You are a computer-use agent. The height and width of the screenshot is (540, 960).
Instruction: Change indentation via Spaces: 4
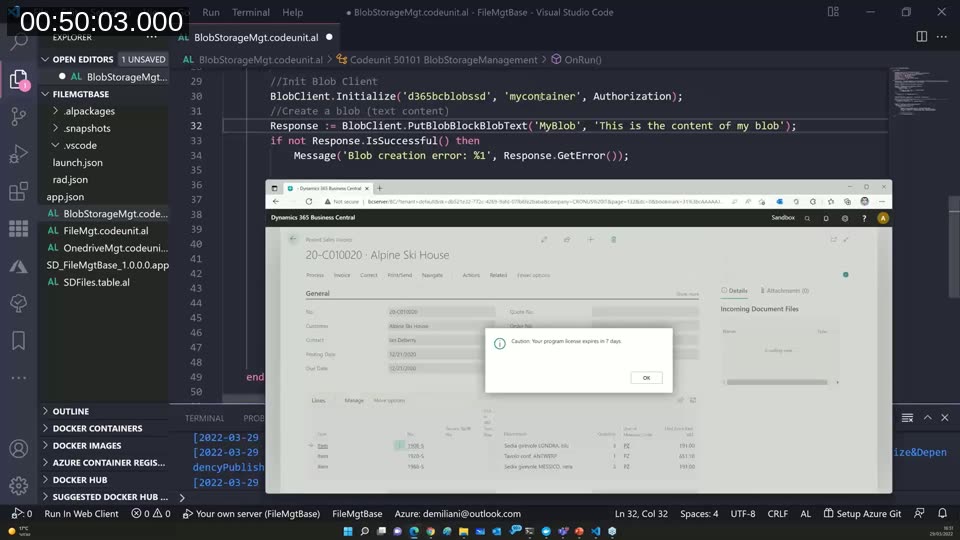[x=699, y=514]
